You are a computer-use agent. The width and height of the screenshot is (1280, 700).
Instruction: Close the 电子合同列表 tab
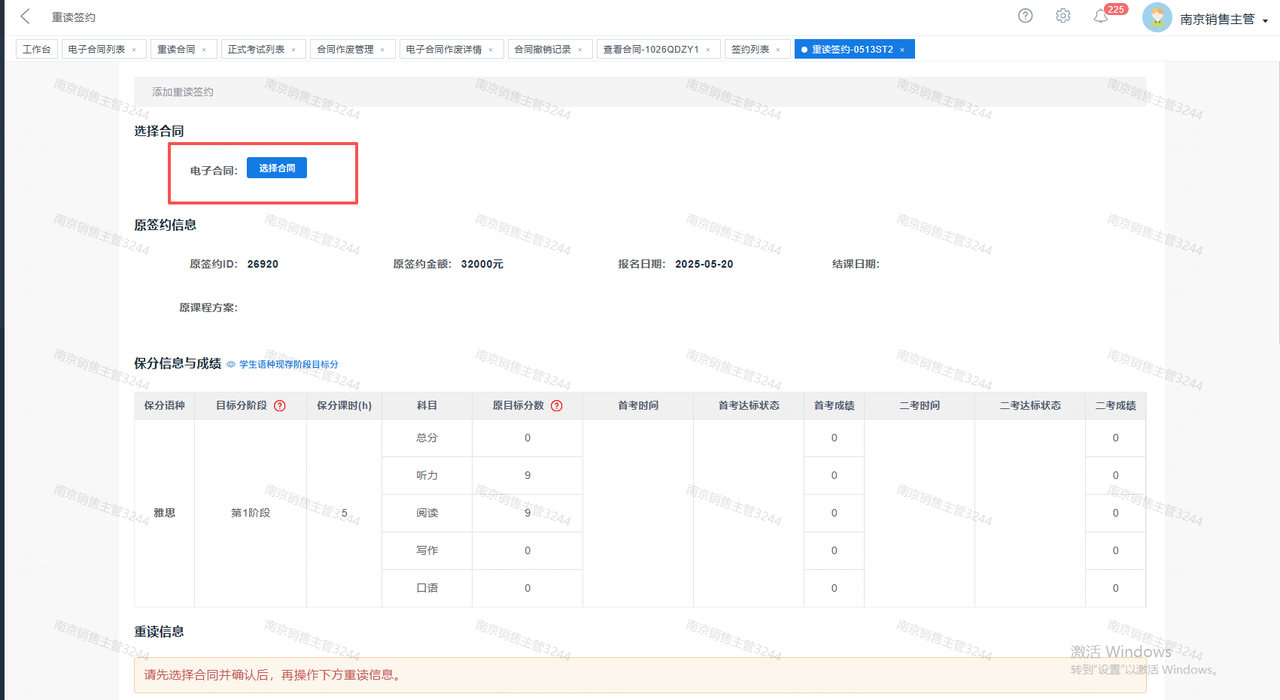[x=133, y=49]
